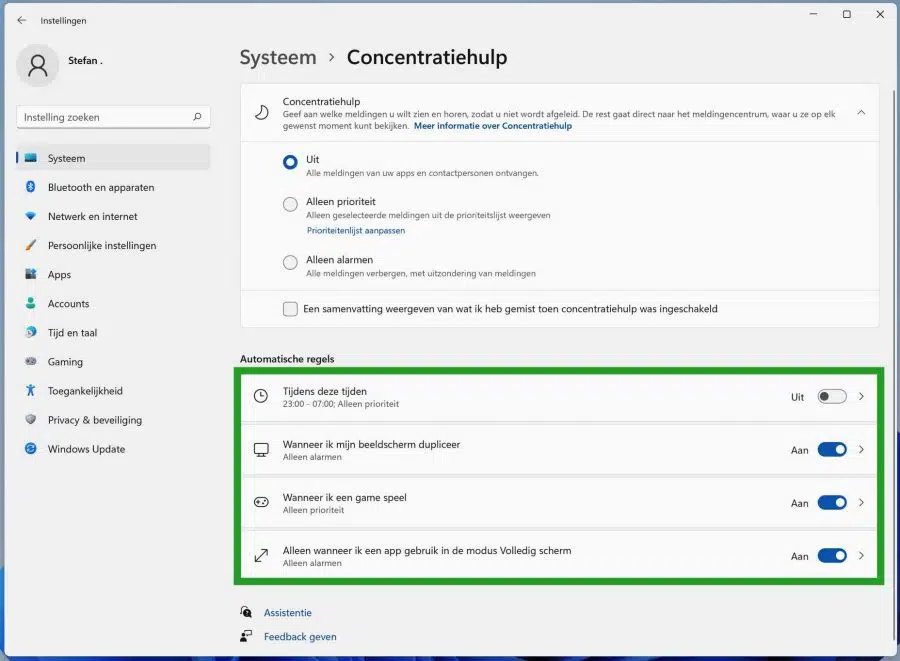Select the Uit radio button

pos(290,162)
